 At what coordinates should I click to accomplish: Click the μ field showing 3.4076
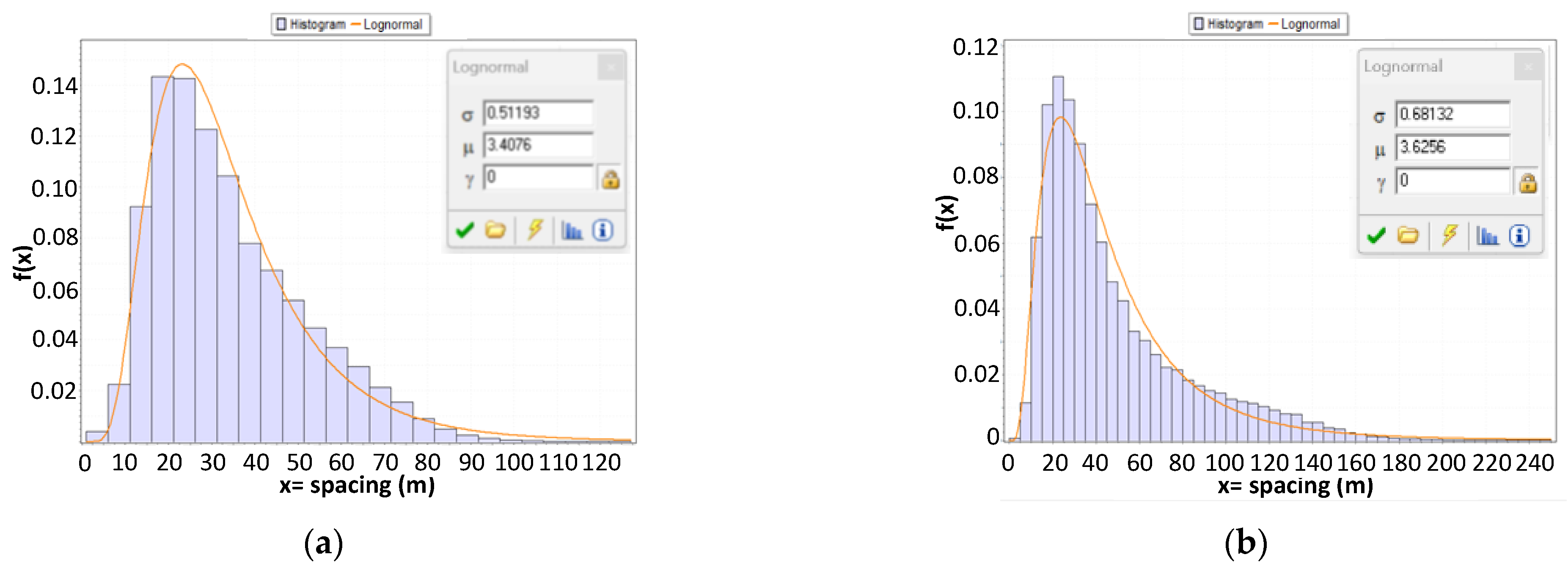537,145
